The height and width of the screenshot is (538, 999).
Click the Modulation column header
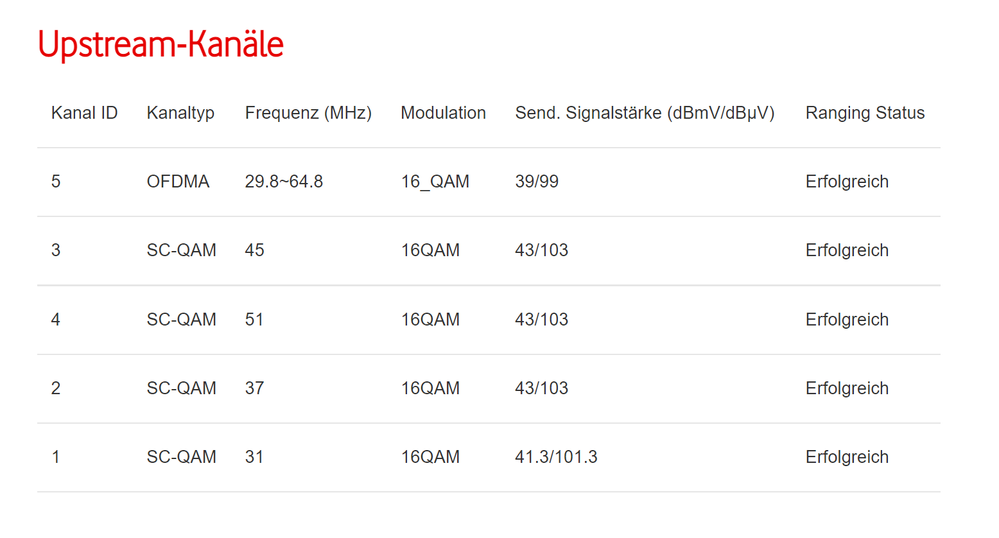(443, 113)
